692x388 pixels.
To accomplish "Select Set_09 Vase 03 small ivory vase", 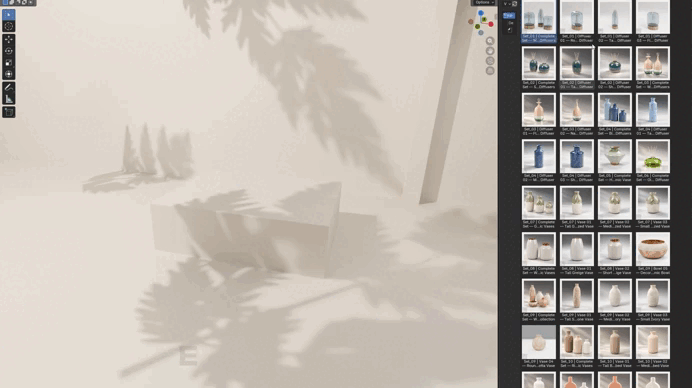I will click(x=653, y=300).
